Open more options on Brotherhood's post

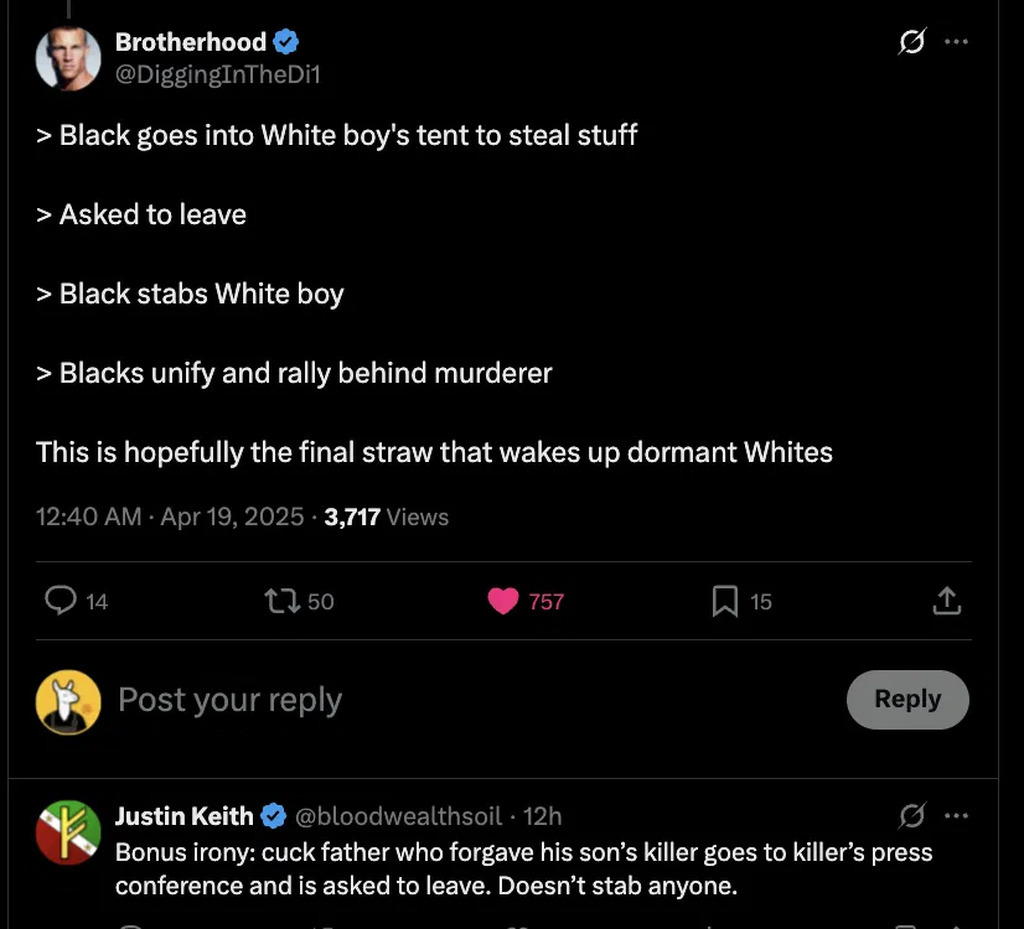tap(957, 42)
